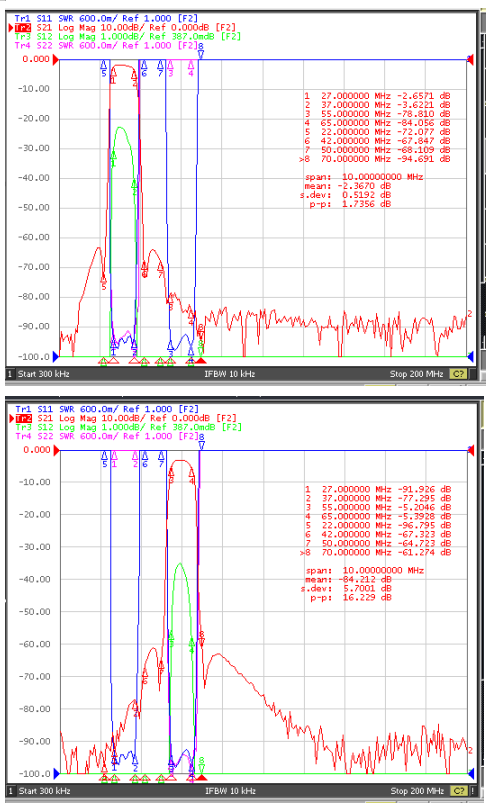
Task: Click IFBW 10 kHz label in bottom window
Action: (x=230, y=790)
